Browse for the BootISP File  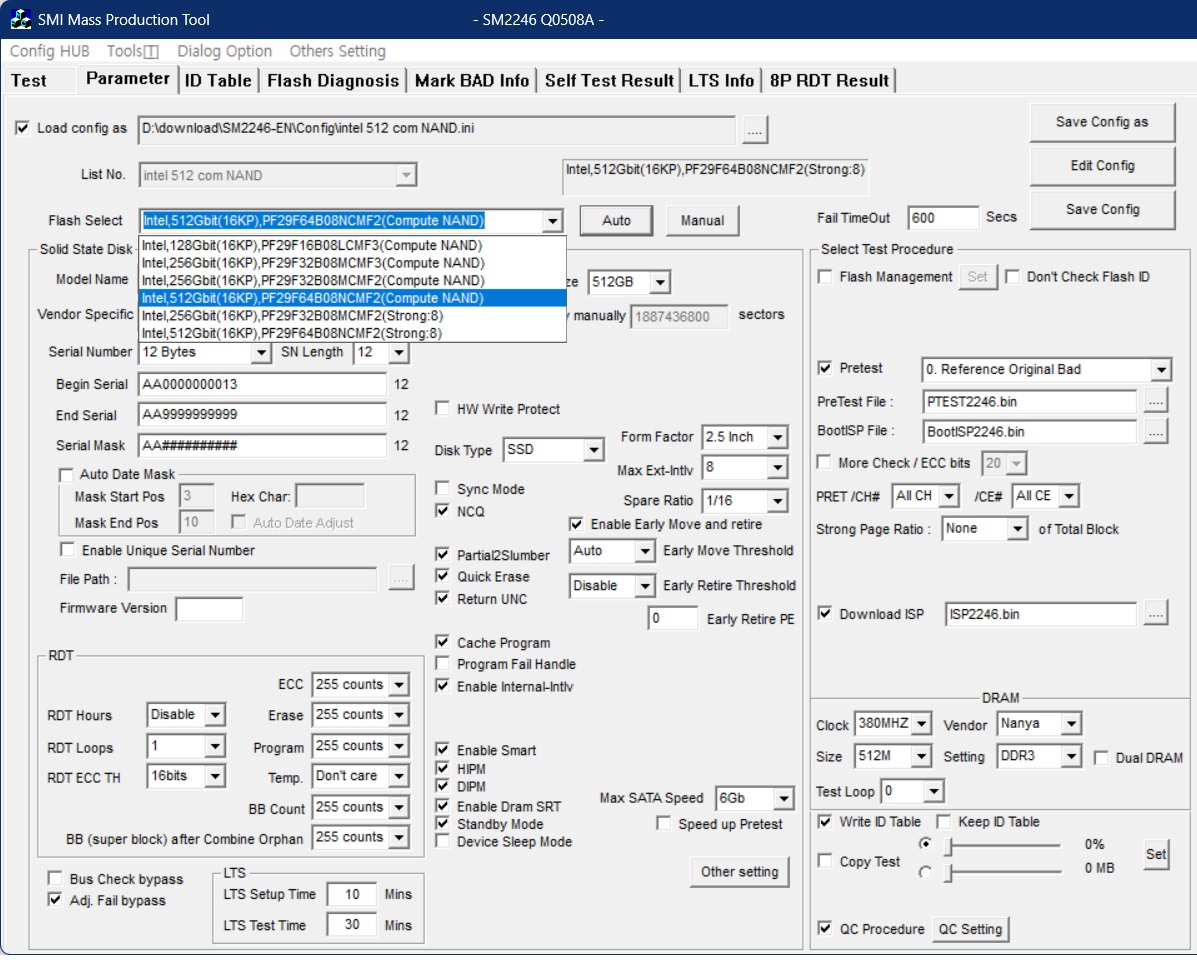1156,432
